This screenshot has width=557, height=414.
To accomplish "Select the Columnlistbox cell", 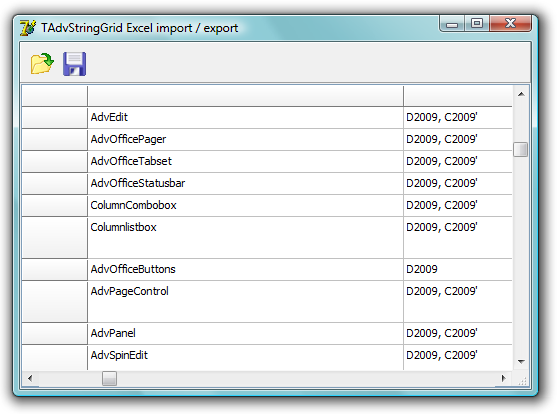I will [x=245, y=238].
